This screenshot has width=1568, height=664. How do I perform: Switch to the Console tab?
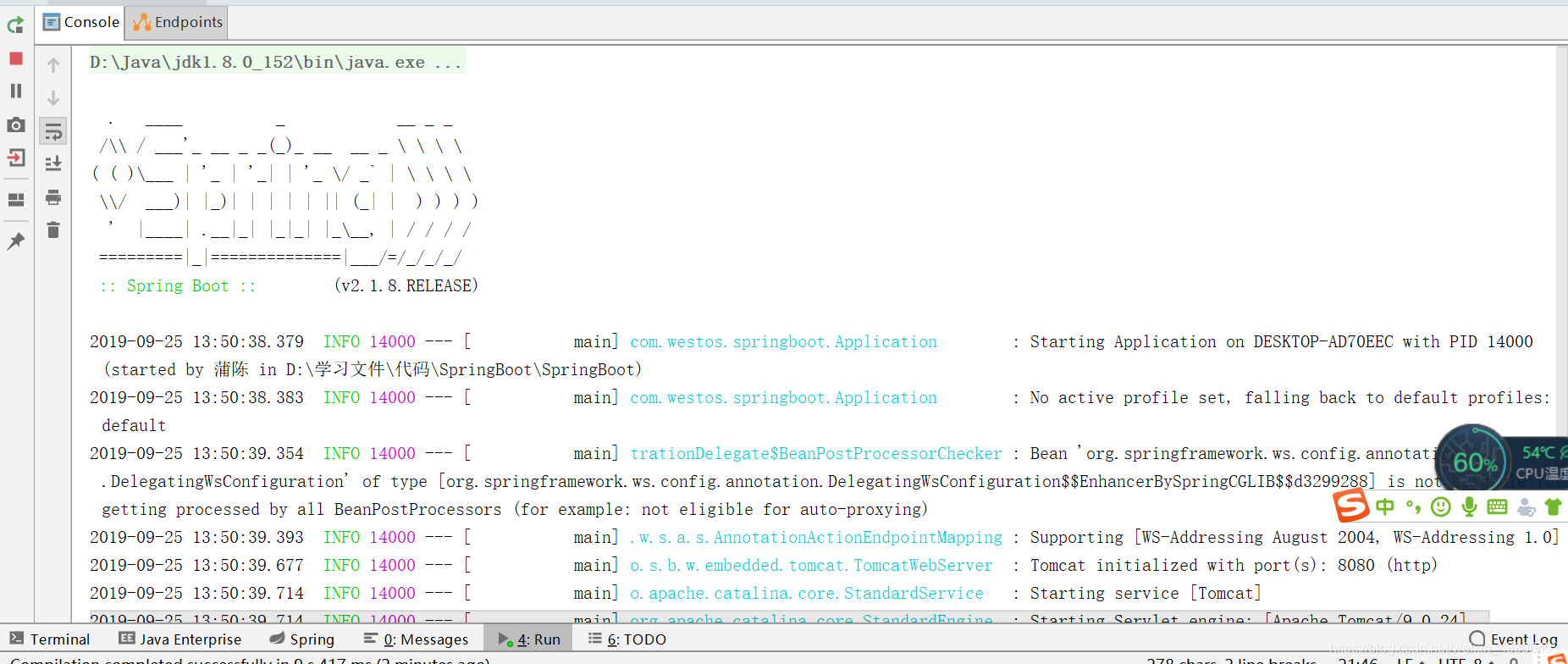click(x=81, y=22)
